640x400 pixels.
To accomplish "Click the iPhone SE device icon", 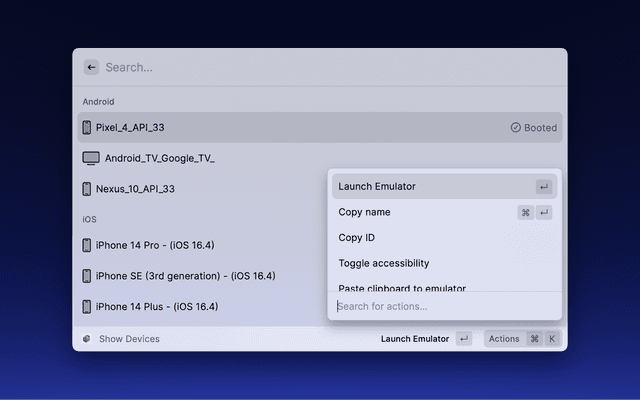I will pyautogui.click(x=87, y=276).
